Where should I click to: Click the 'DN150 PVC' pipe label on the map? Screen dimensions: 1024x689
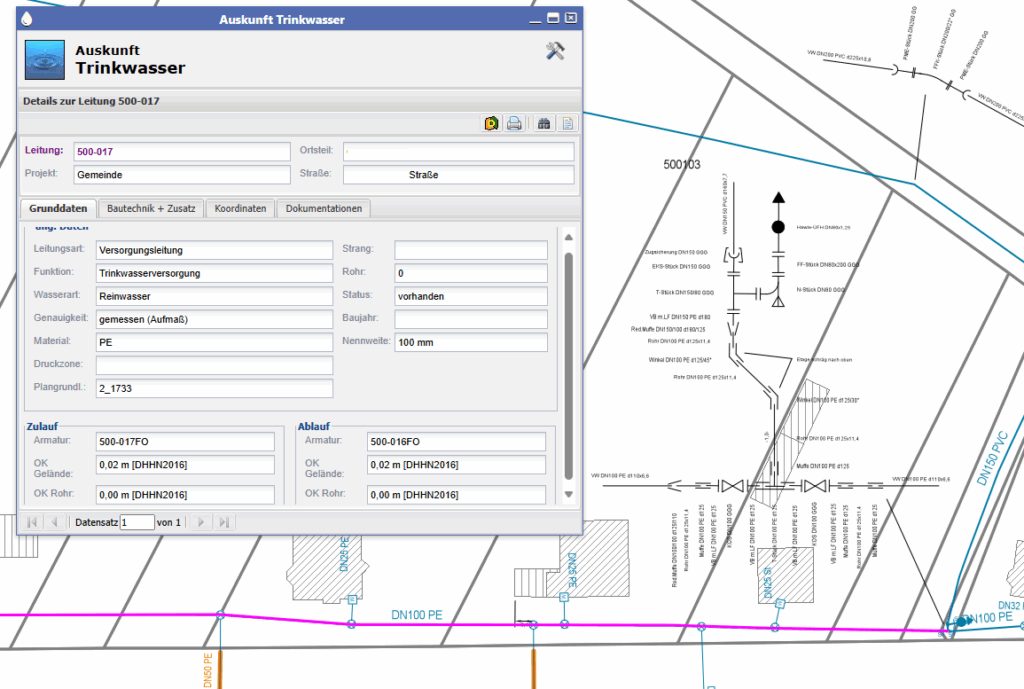pyautogui.click(x=993, y=458)
